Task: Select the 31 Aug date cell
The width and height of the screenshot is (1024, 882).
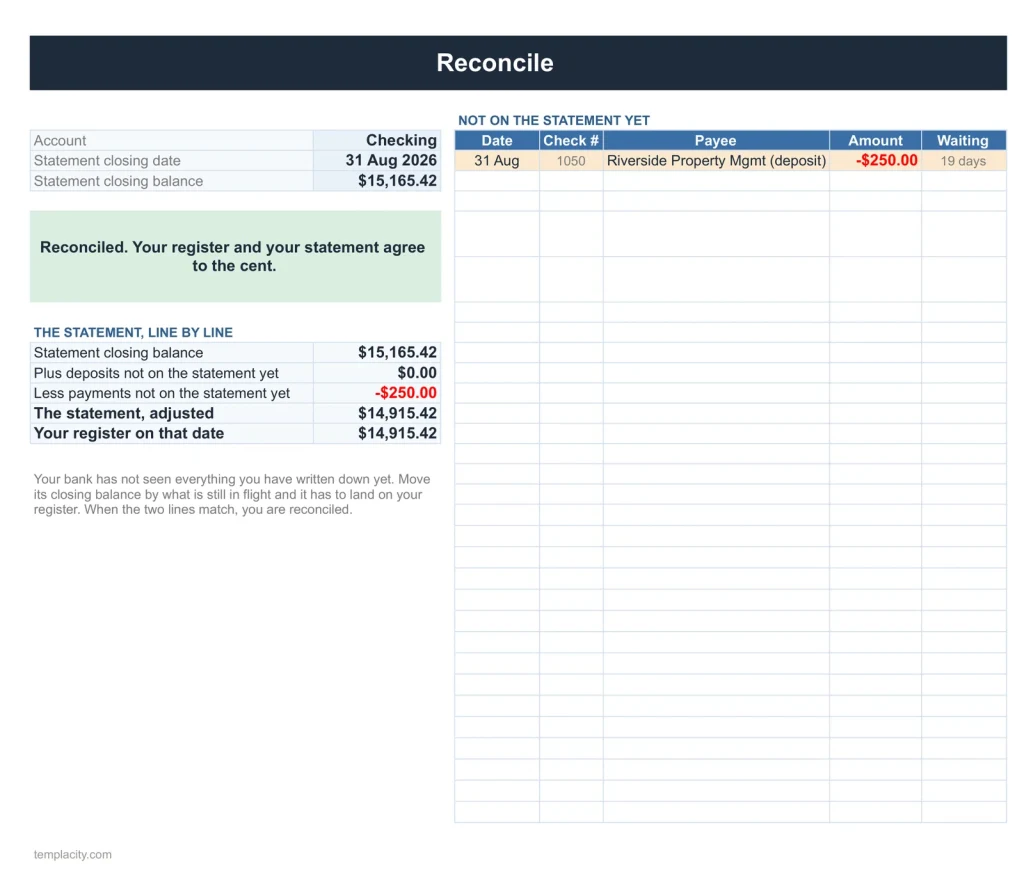Action: click(x=497, y=161)
